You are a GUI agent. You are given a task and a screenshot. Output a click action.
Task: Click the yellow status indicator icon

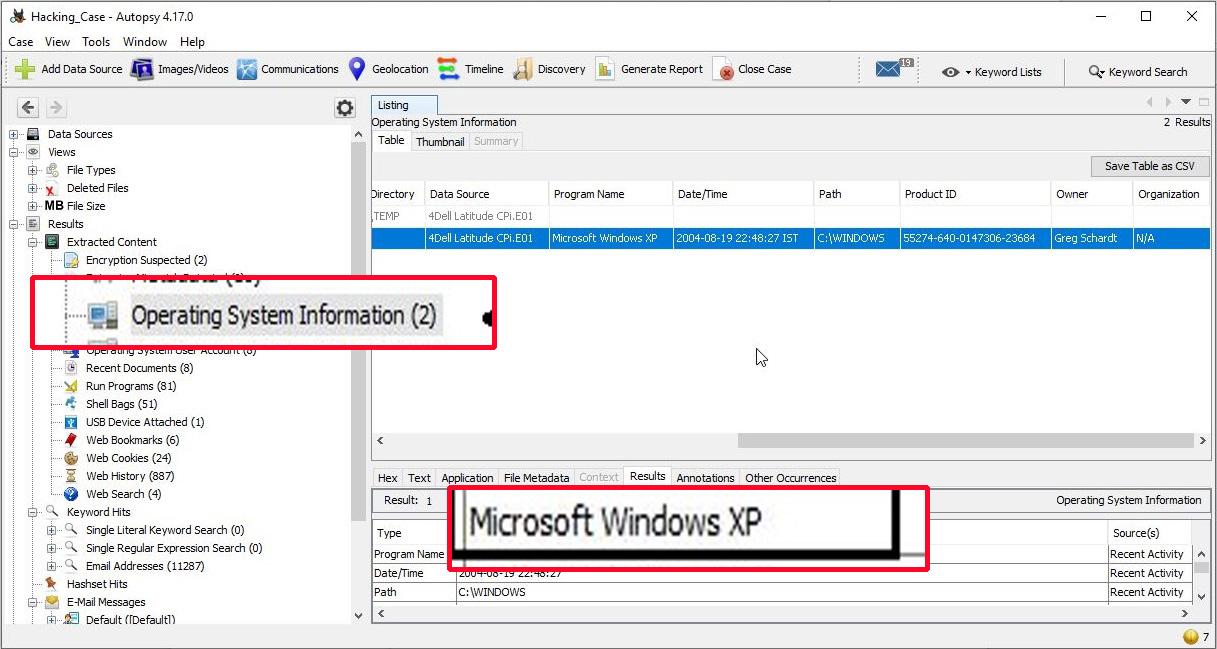1190,636
